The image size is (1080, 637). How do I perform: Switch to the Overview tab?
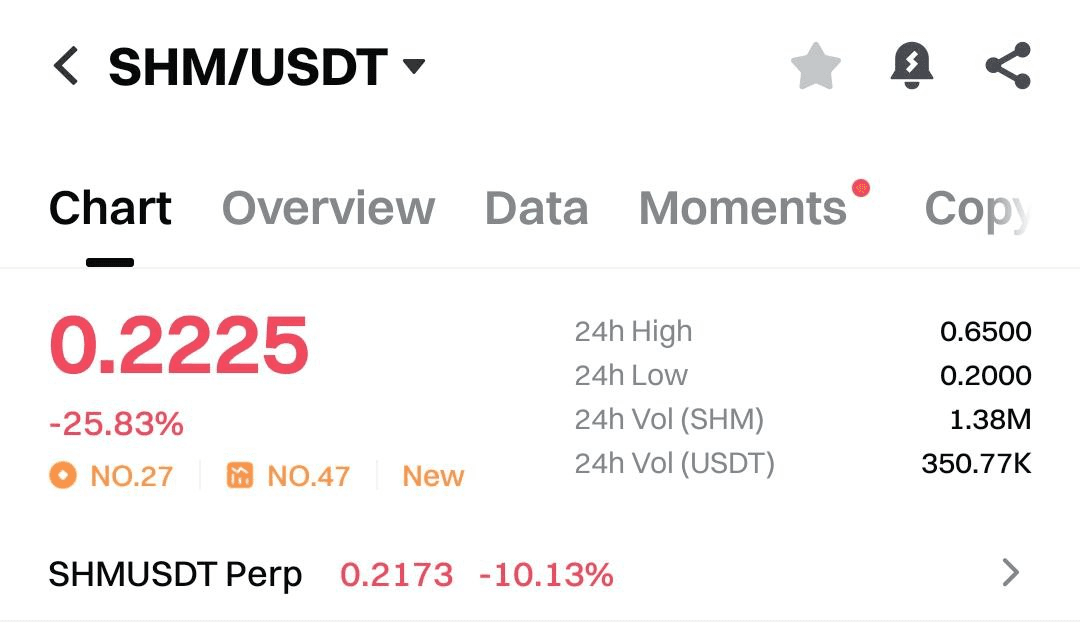click(x=328, y=208)
